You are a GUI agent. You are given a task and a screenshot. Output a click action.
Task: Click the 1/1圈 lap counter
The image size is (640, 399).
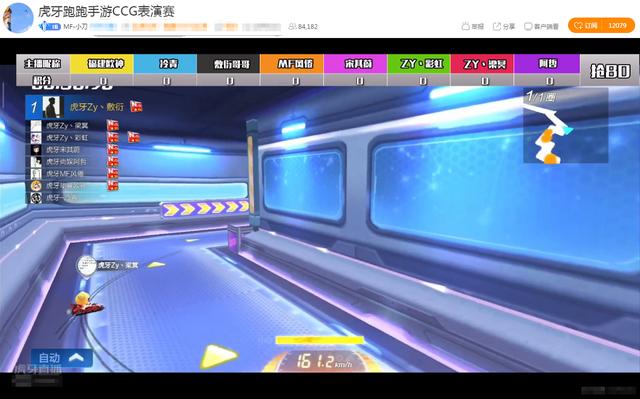click(541, 97)
